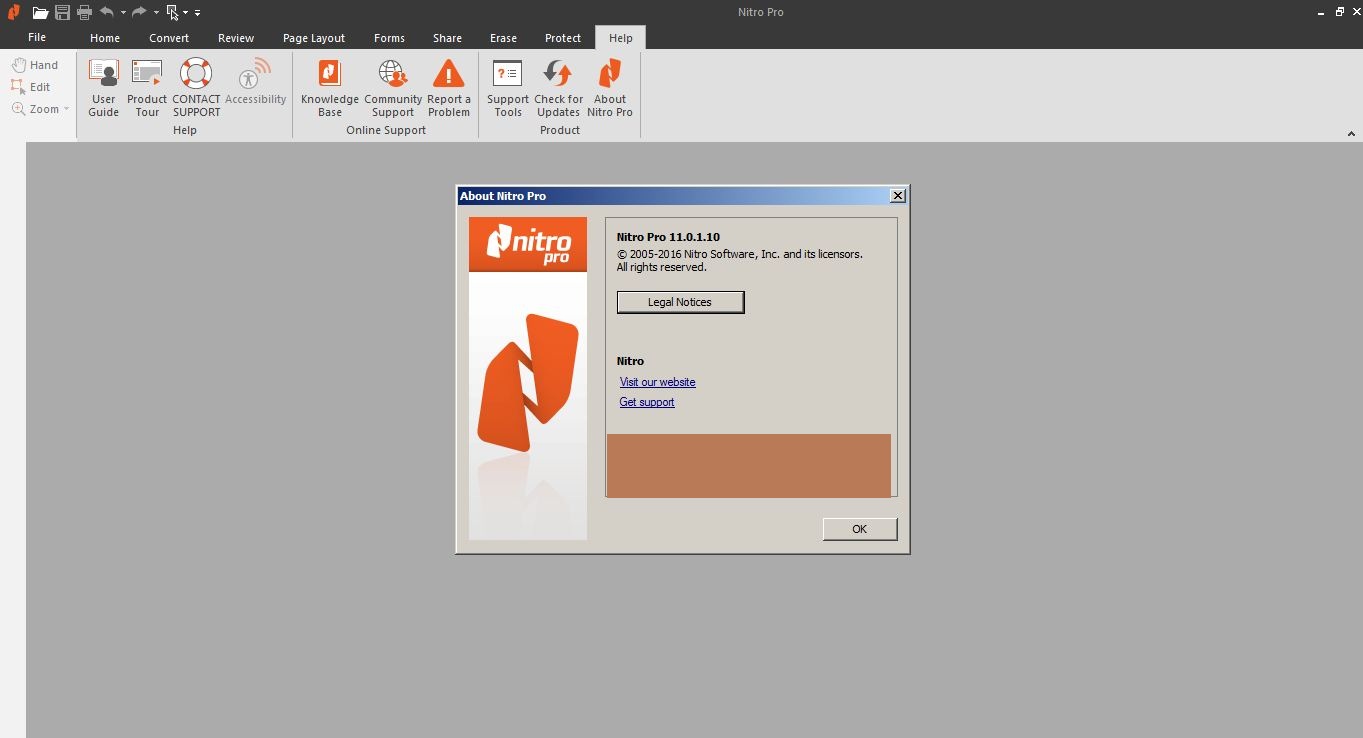Switch to the Review tab
1363x738 pixels.
point(236,38)
